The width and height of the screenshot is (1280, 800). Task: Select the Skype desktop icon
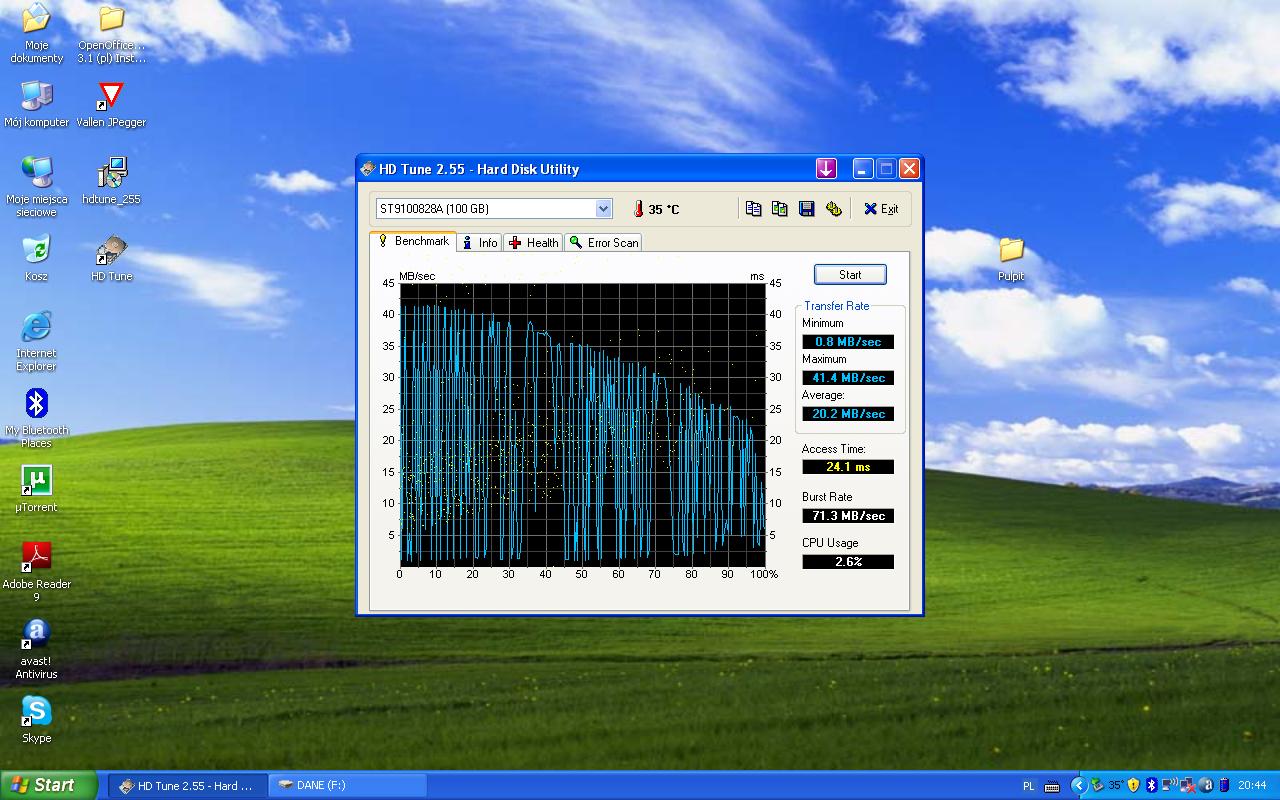pyautogui.click(x=36, y=720)
